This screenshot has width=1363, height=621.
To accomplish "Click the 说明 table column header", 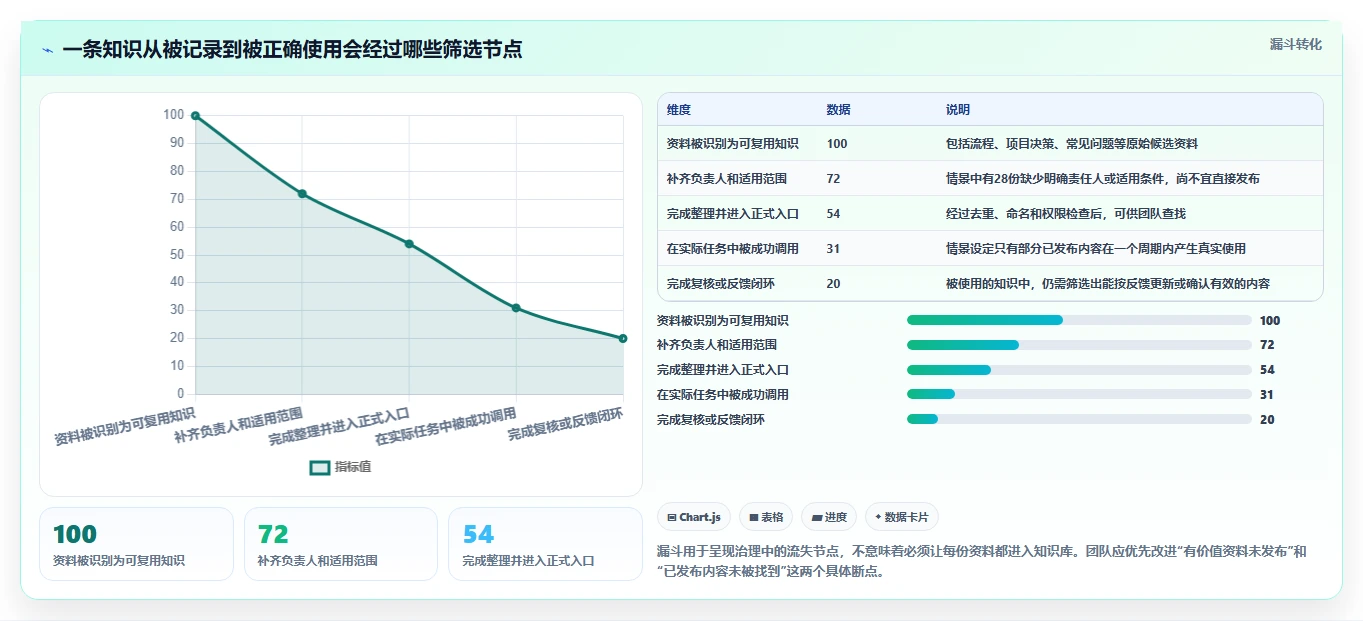I will (x=958, y=110).
